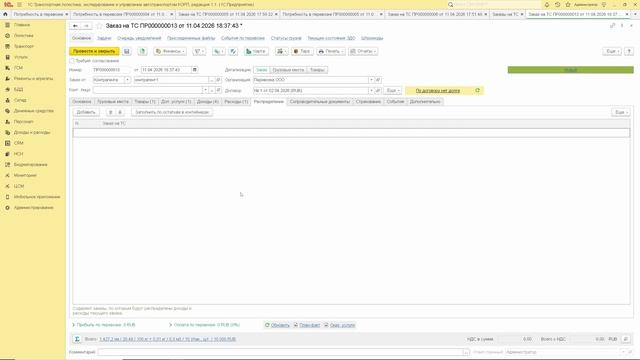The width and height of the screenshot is (640, 360).
Task: Open the linked contract with its open icon
Action: [378, 90]
